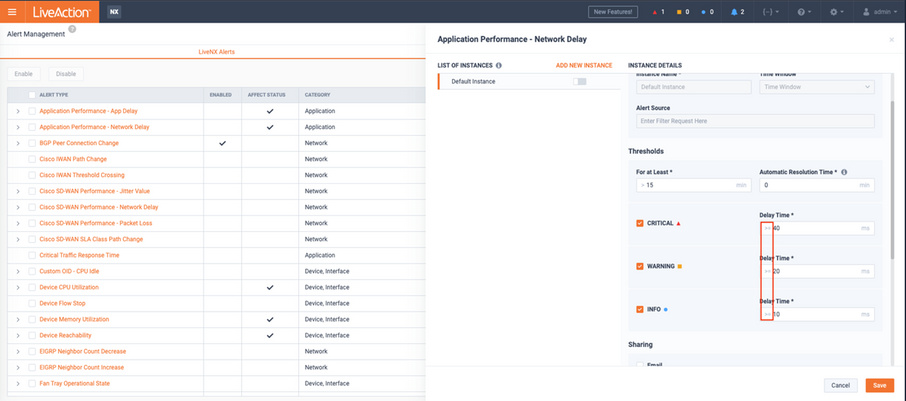Close the Network Delay panel
The width and height of the screenshot is (906, 401).
[x=892, y=39]
